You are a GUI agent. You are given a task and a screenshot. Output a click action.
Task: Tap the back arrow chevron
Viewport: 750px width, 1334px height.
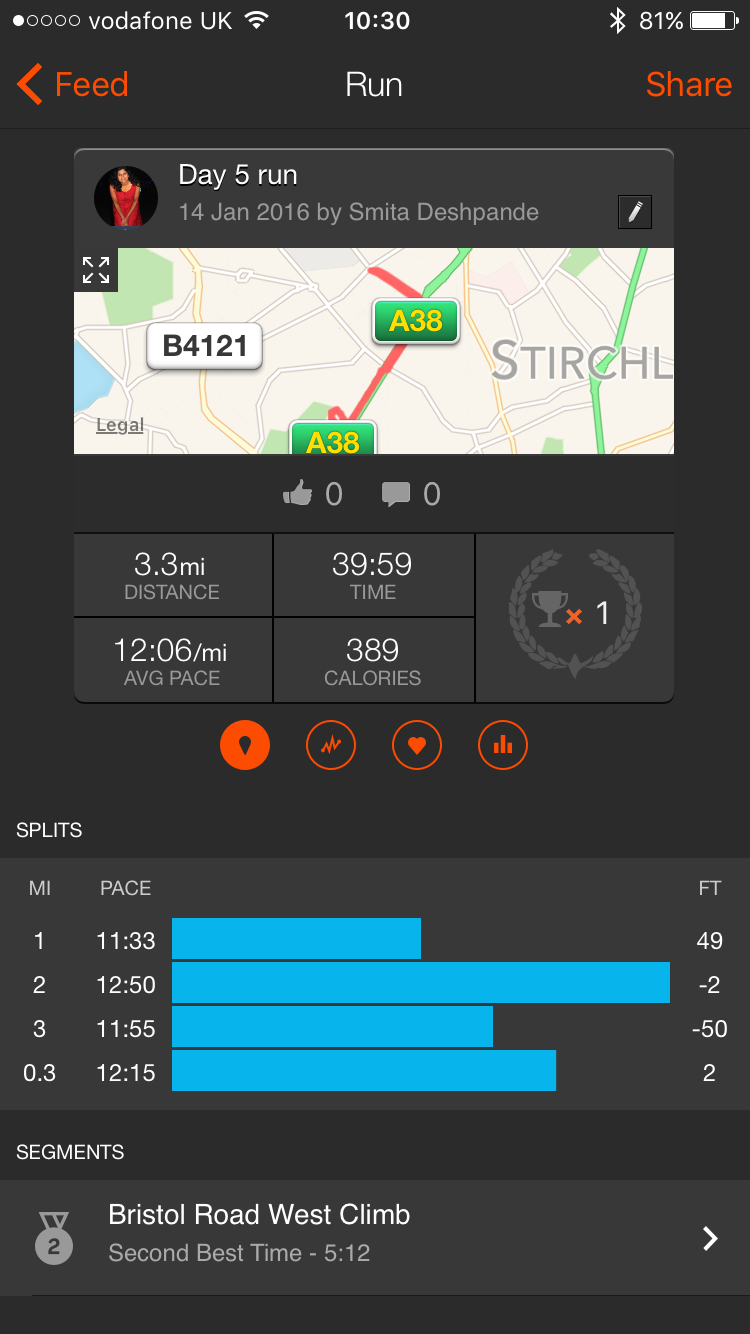(30, 85)
